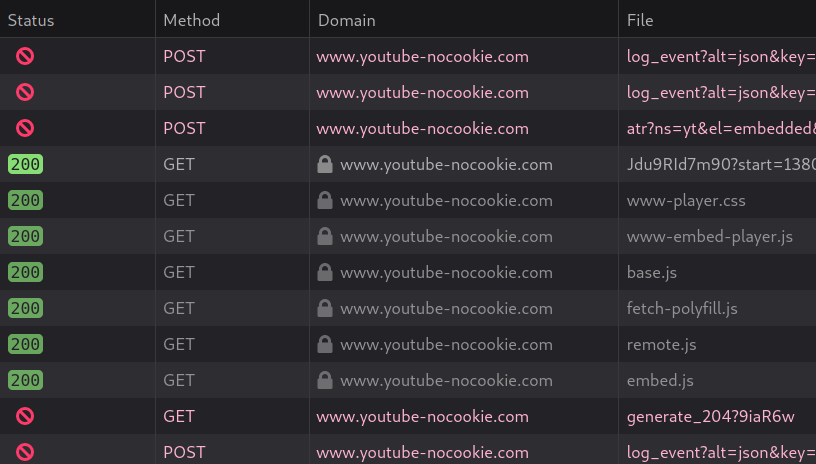Click the 200 status badge for www-player.css
816x464 pixels.
click(x=26, y=200)
